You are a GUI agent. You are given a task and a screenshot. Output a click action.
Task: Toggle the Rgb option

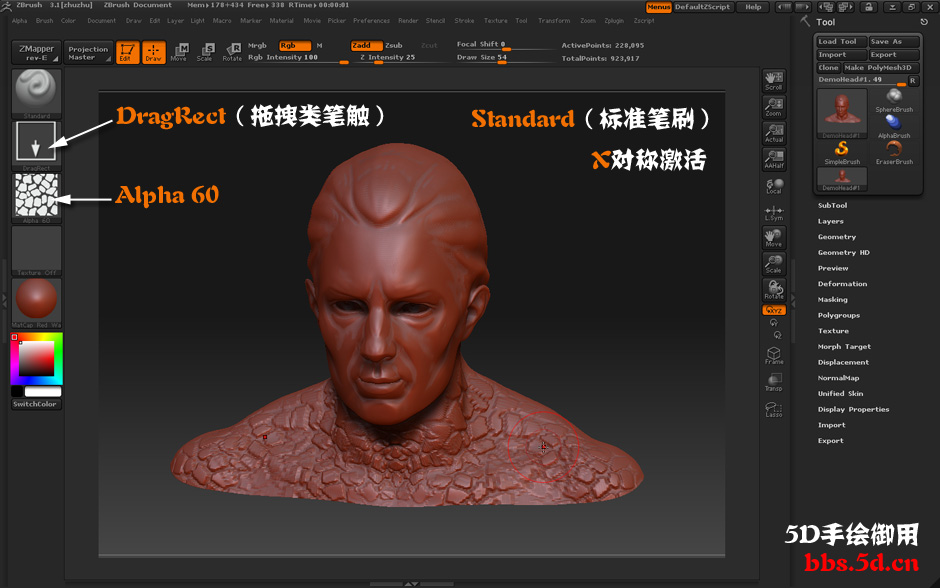tap(295, 46)
